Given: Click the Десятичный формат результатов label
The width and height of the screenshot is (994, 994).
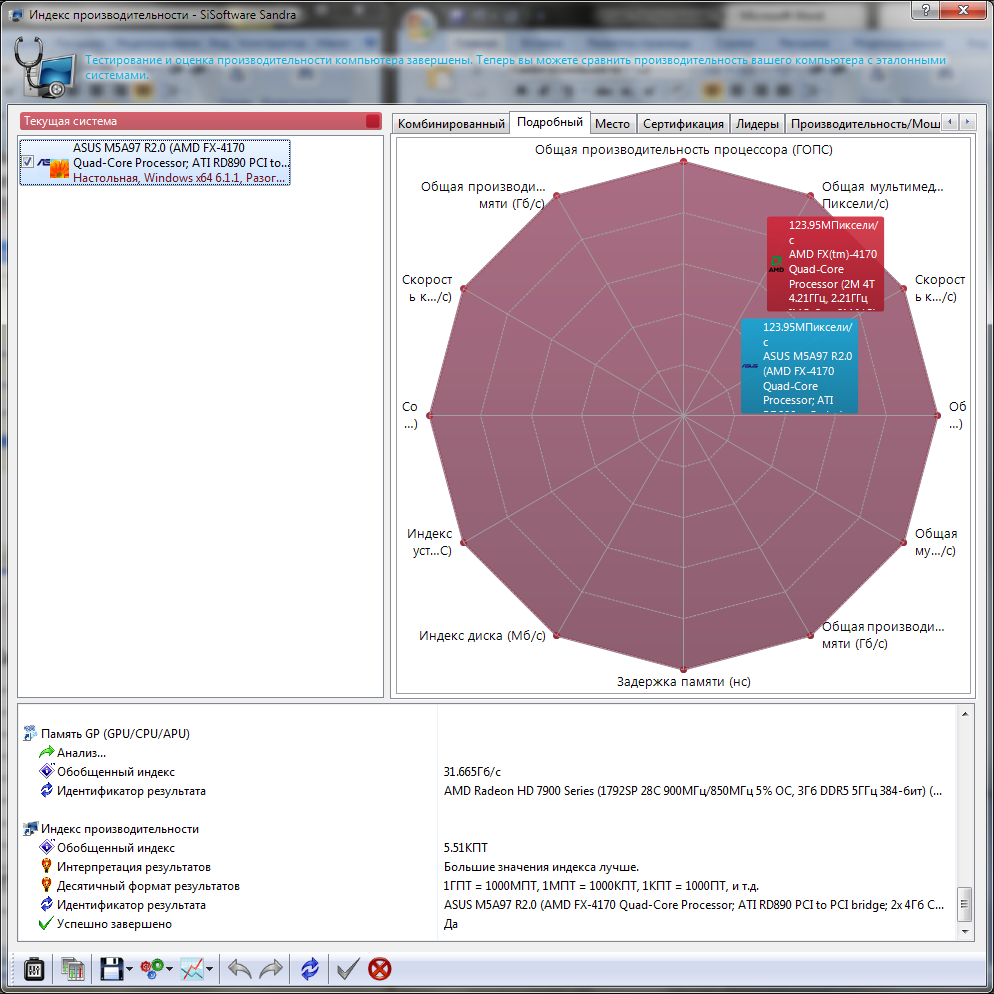Looking at the screenshot, I should [148, 886].
